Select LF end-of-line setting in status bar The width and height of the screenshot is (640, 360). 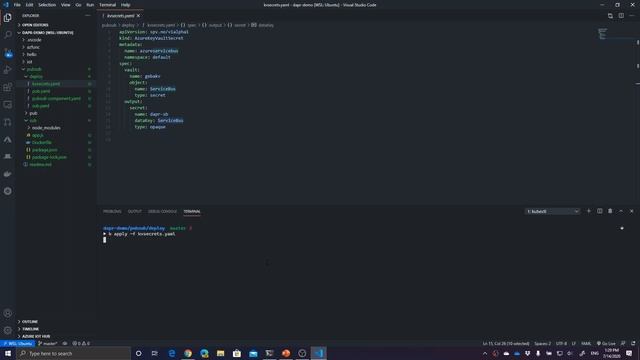pos(573,343)
